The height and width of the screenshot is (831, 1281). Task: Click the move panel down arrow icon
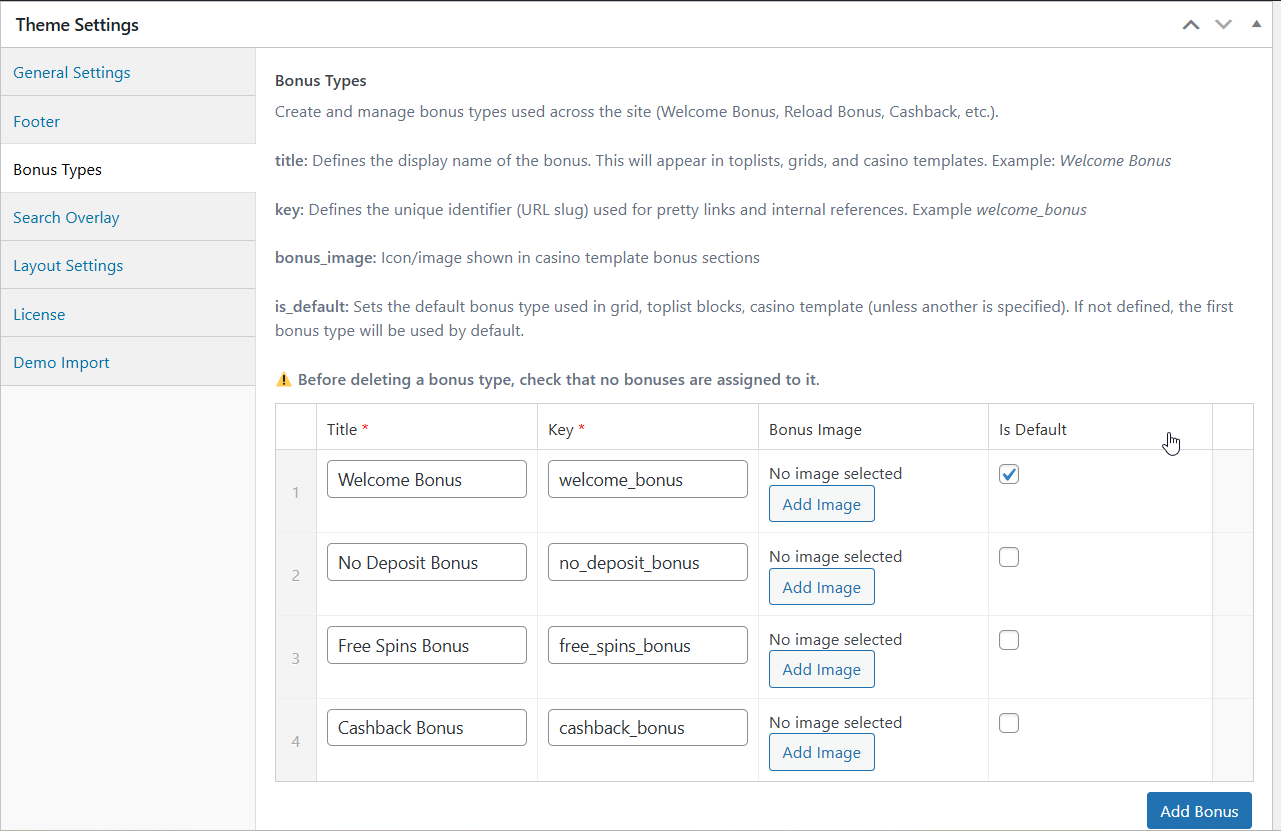1223,25
